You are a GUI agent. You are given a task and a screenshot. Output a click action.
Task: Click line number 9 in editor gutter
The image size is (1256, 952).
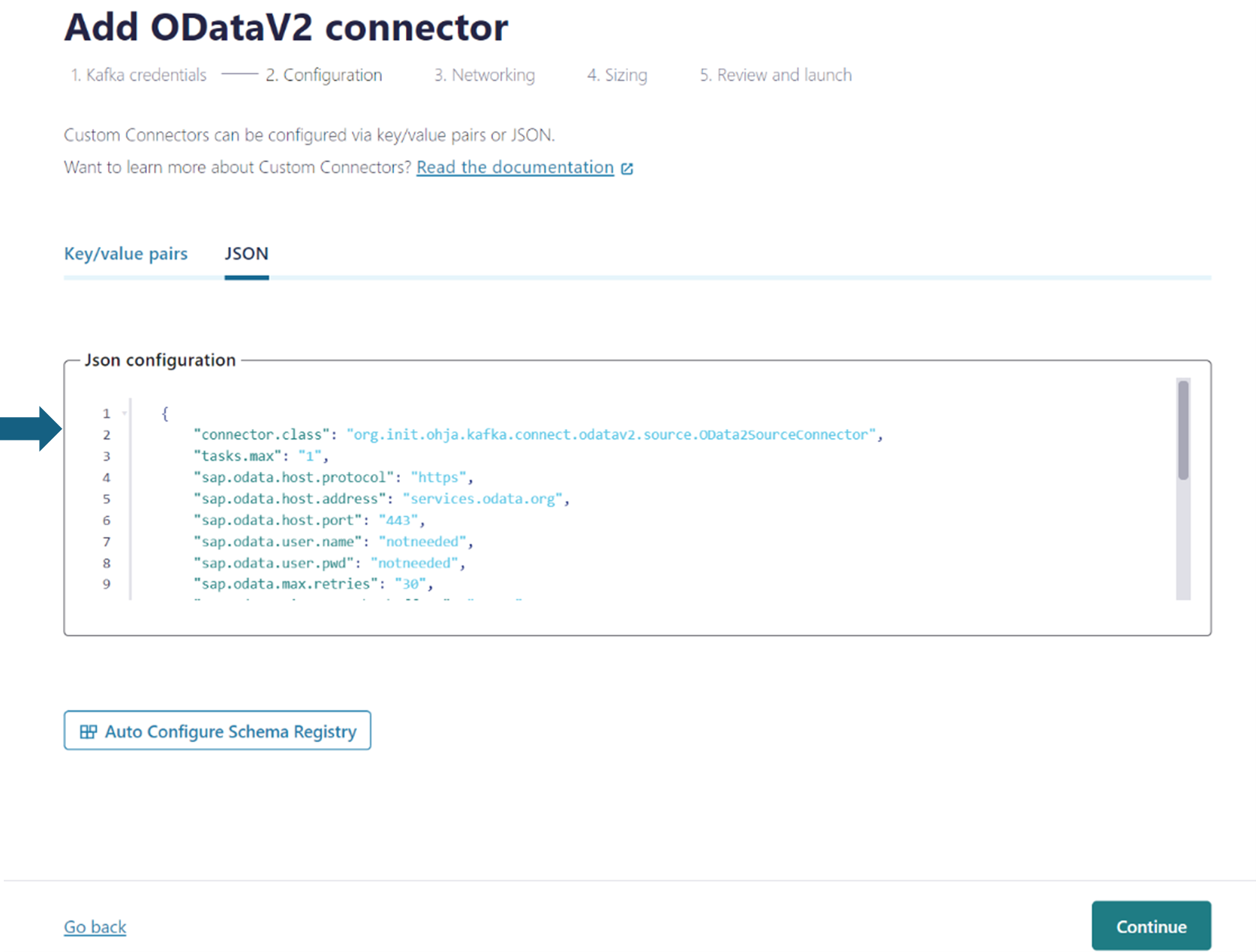107,584
